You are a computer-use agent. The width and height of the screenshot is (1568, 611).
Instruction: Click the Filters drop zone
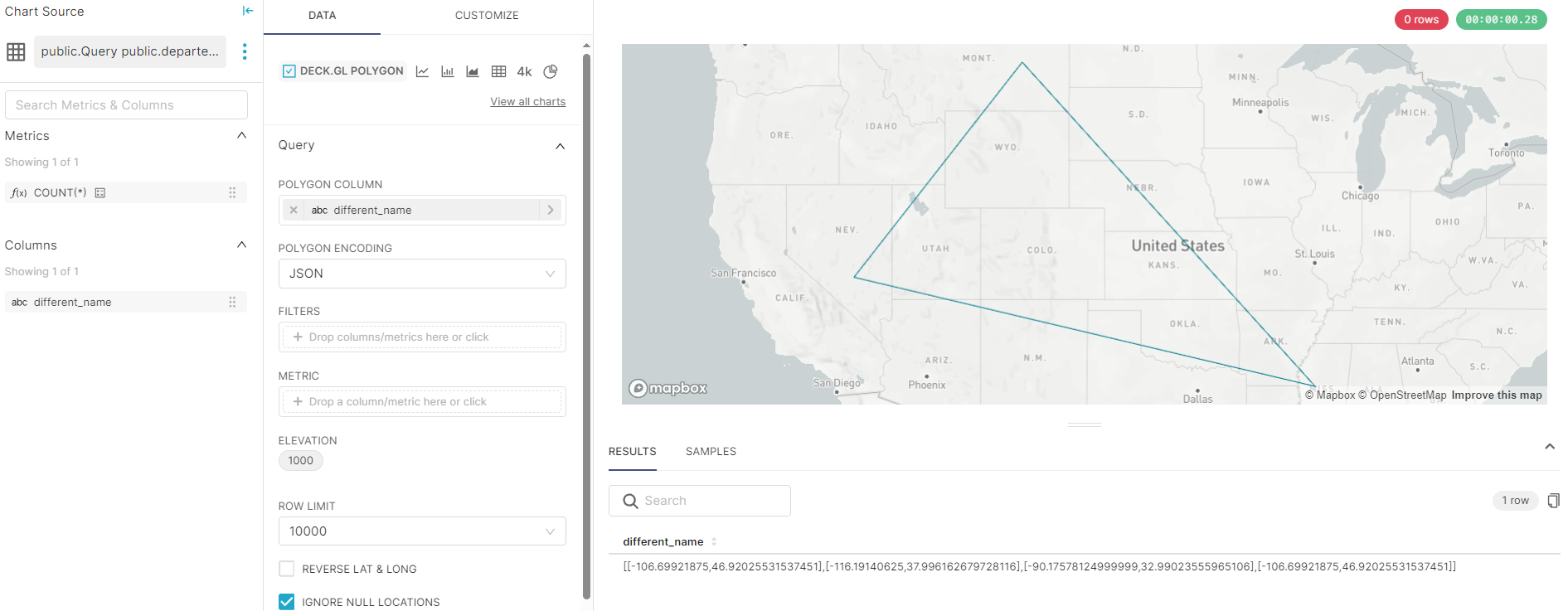tap(422, 337)
